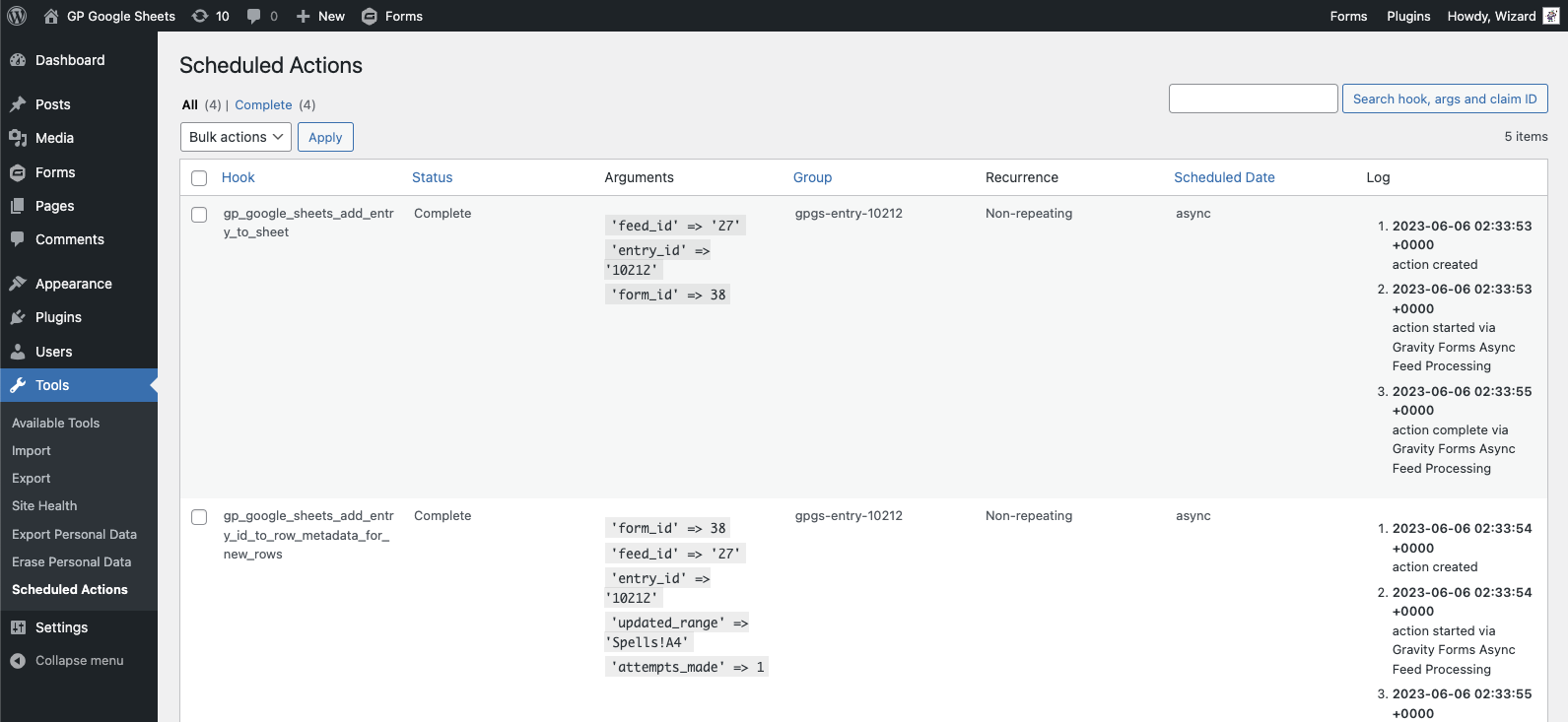Open the Howdy, Wizard account menu
The image size is (1568, 722).
(1502, 16)
